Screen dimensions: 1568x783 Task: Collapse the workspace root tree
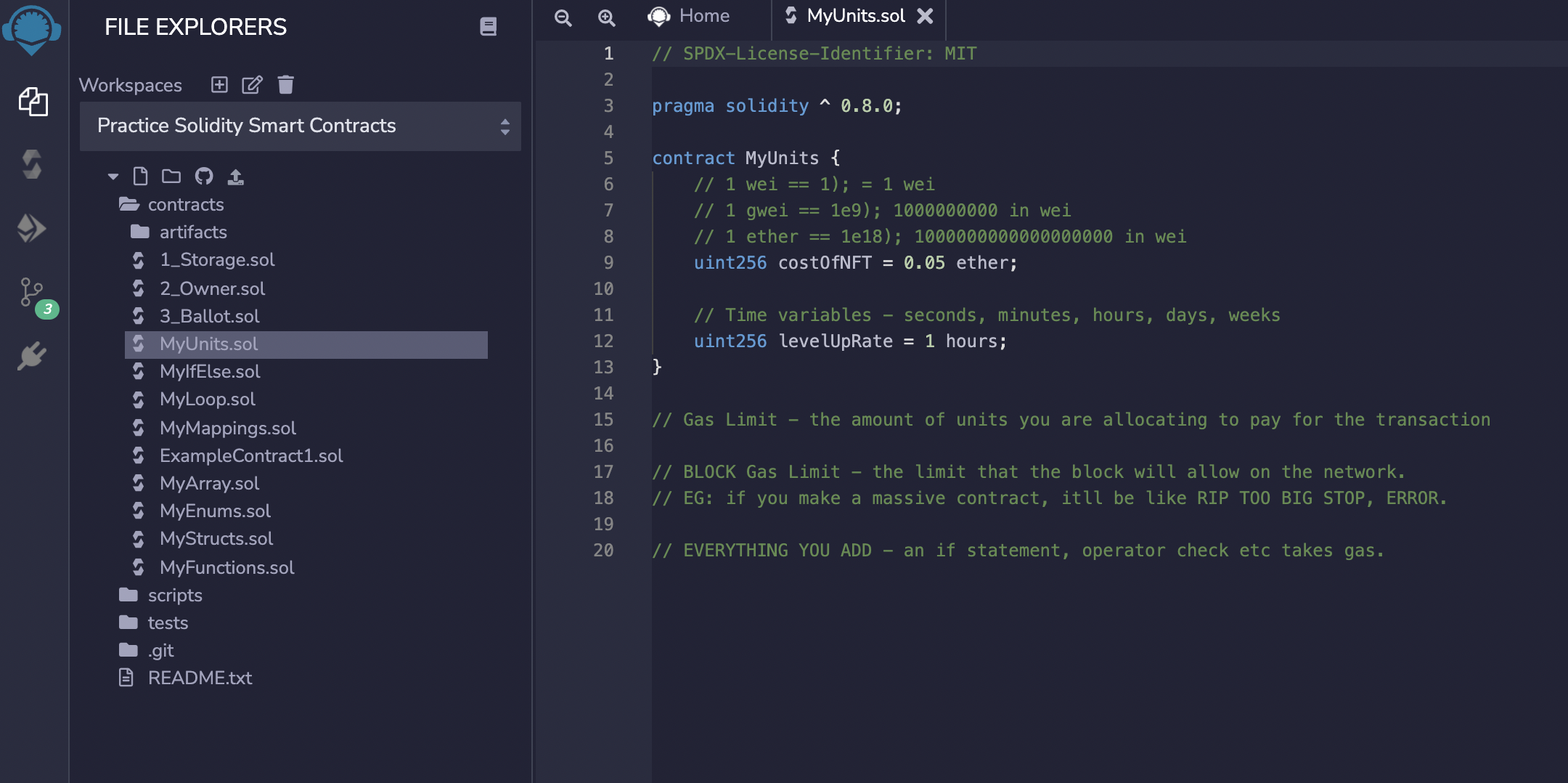pyautogui.click(x=113, y=176)
